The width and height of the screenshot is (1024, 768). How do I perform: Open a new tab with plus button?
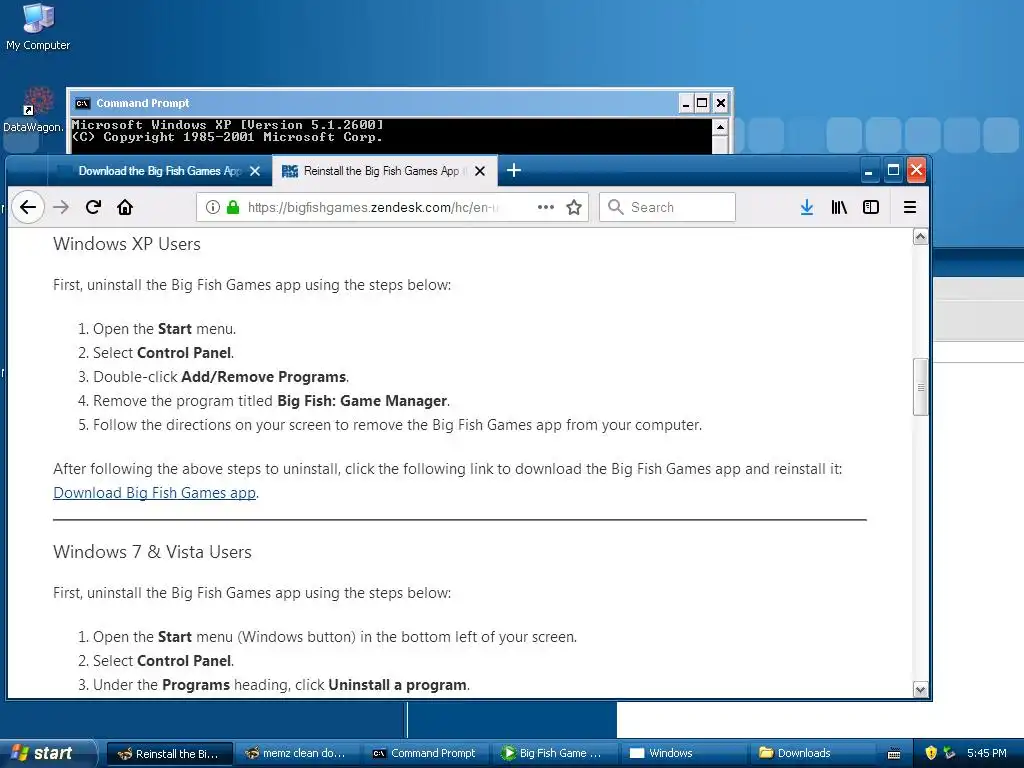(514, 170)
